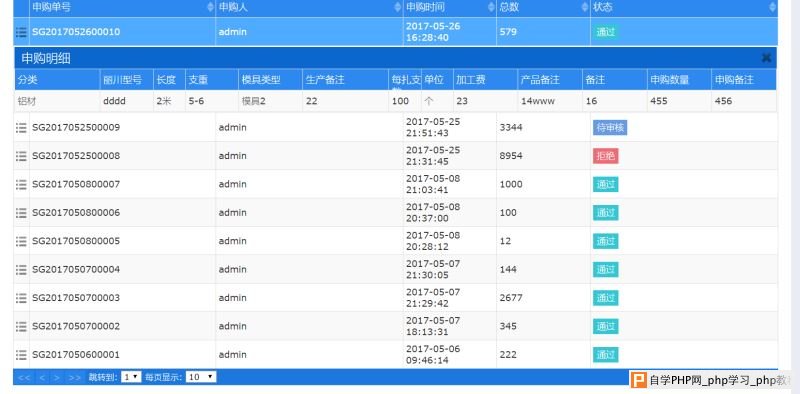Select order number SG2017050600001
The height and width of the screenshot is (394, 800).
tap(76, 355)
